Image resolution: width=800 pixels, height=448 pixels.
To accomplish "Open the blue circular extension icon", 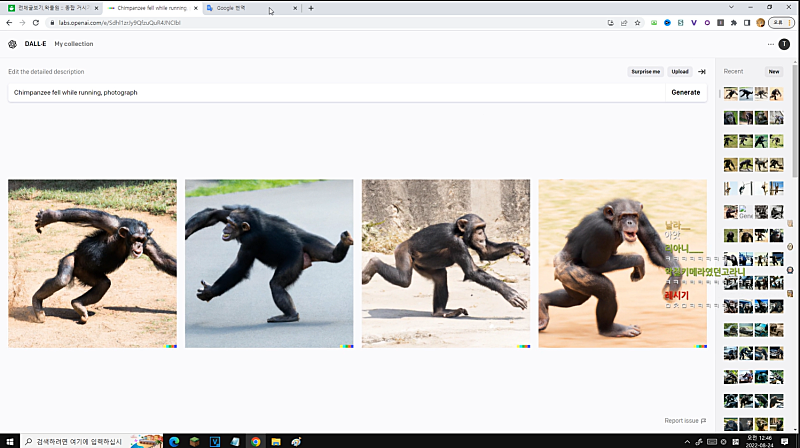I will [667, 23].
